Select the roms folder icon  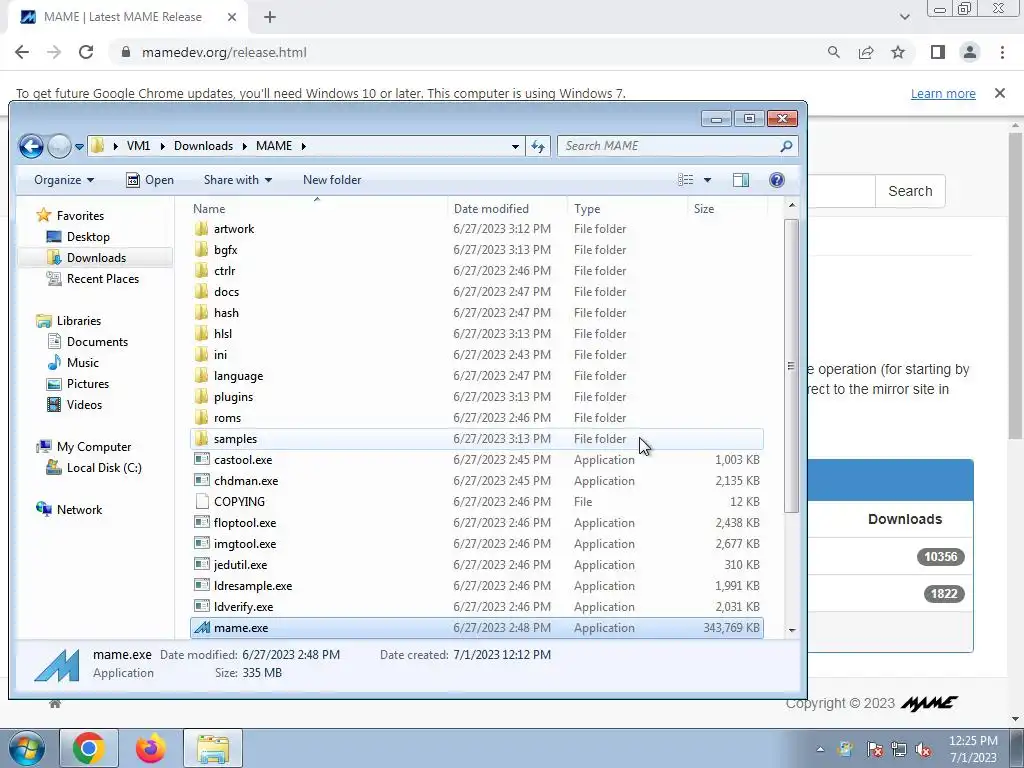tap(202, 418)
